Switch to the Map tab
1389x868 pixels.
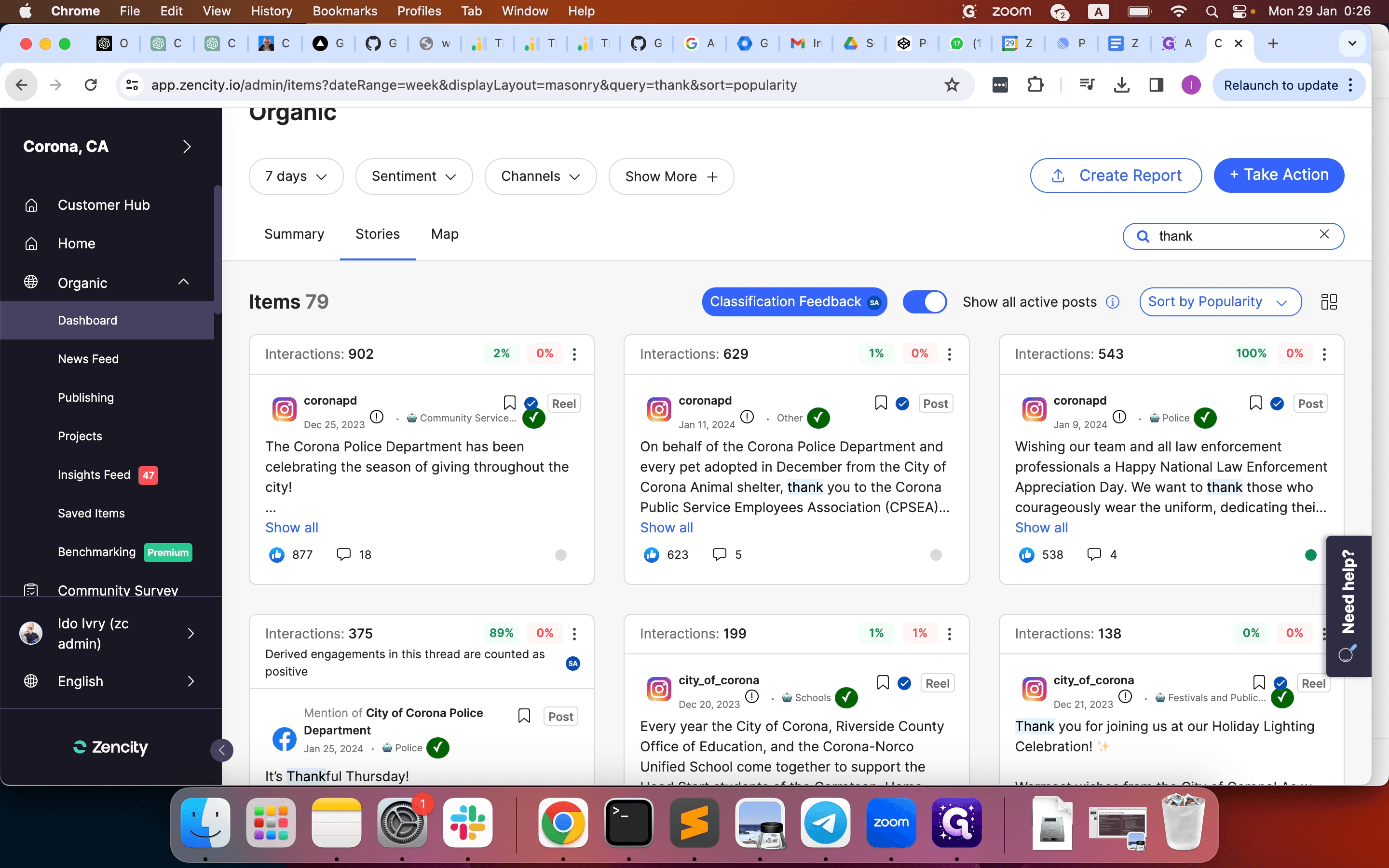445,234
